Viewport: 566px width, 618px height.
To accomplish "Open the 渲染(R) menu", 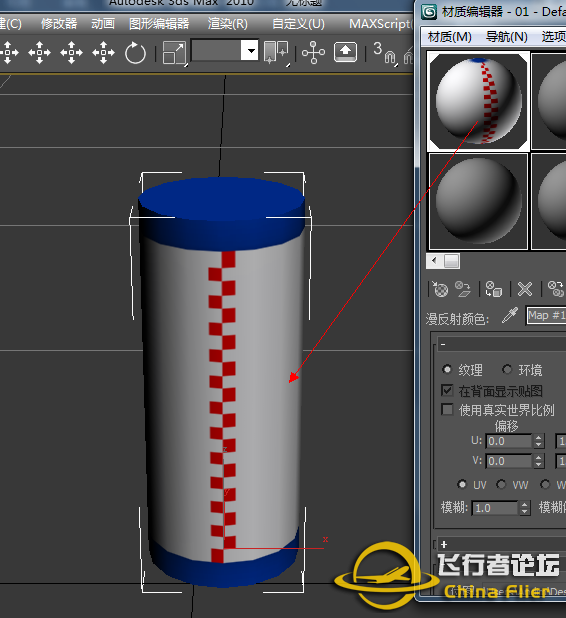I will 228,24.
